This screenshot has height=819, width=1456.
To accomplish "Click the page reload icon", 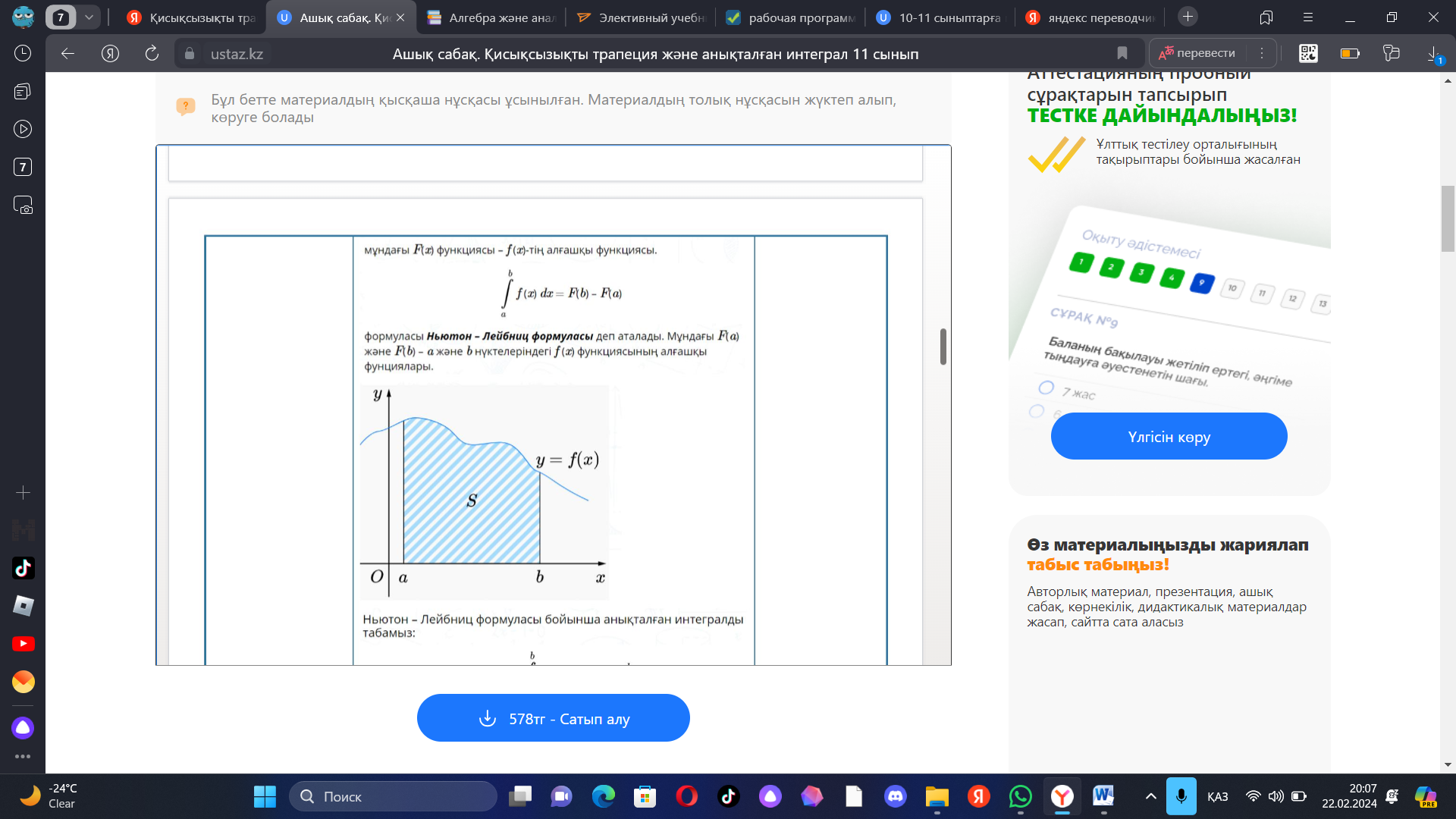I will 152,53.
